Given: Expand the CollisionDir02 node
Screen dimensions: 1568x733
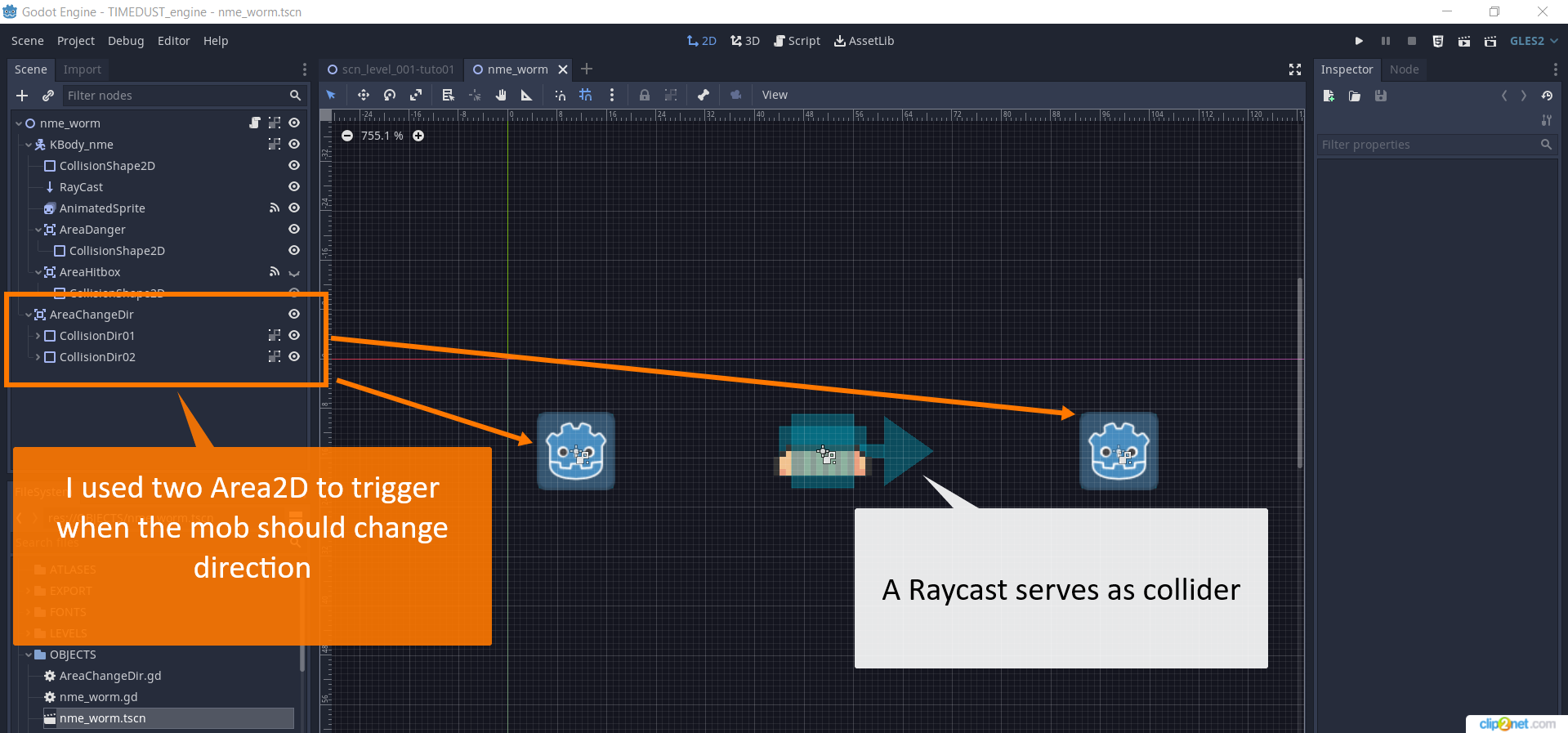Looking at the screenshot, I should pos(38,357).
